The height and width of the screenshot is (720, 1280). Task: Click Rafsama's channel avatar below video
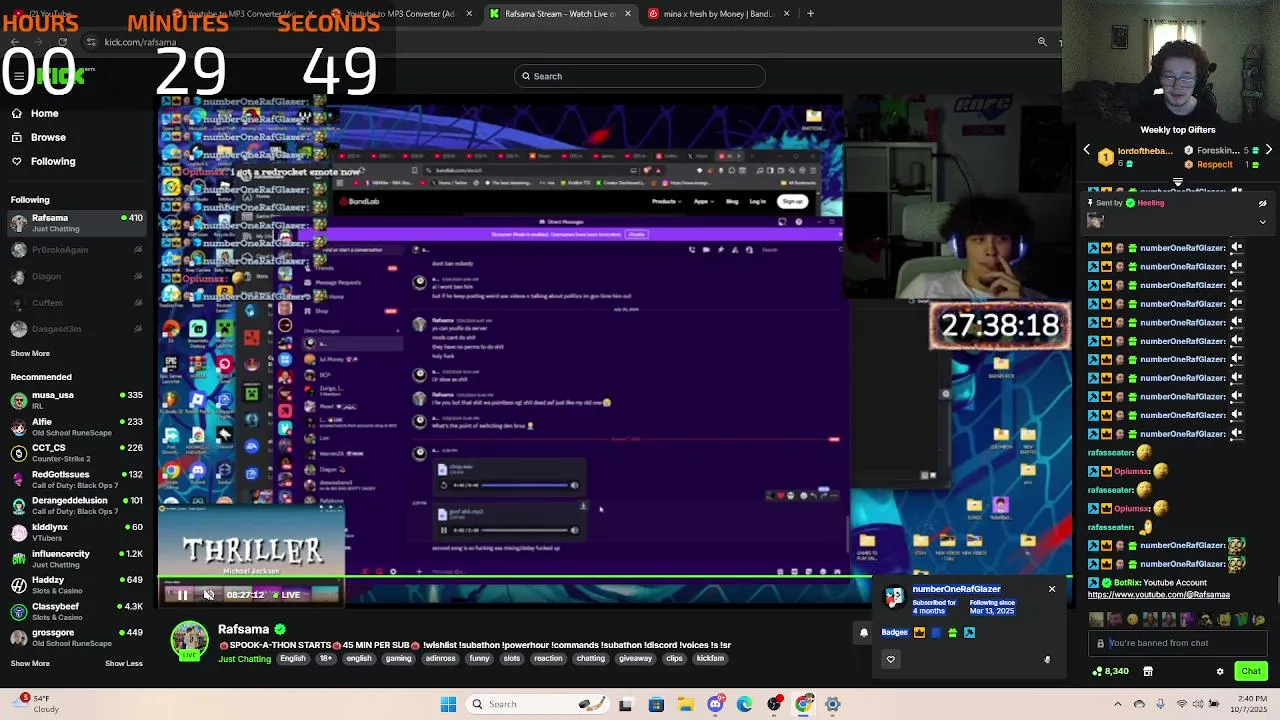(189, 640)
